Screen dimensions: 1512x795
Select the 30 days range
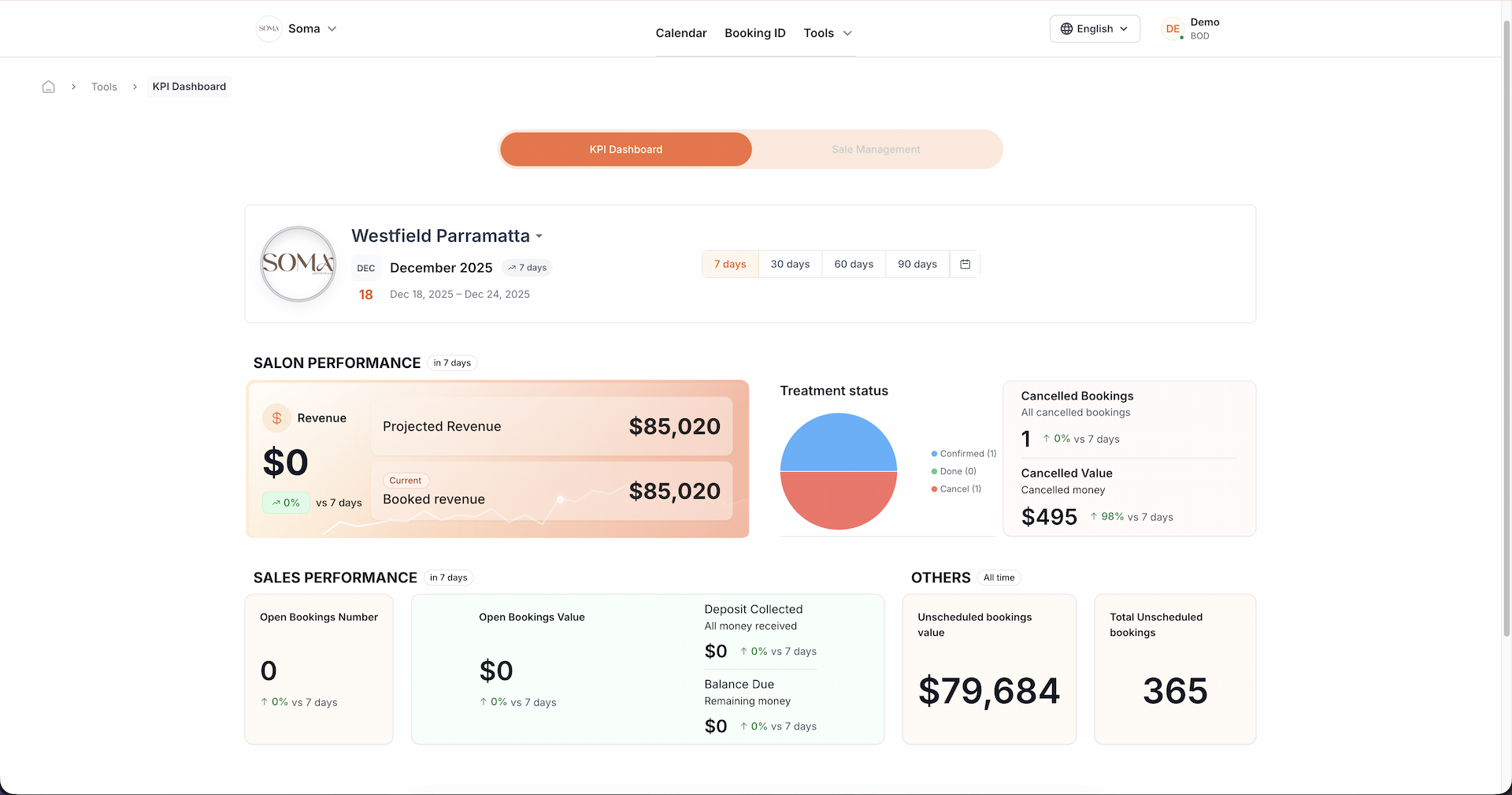(x=790, y=265)
